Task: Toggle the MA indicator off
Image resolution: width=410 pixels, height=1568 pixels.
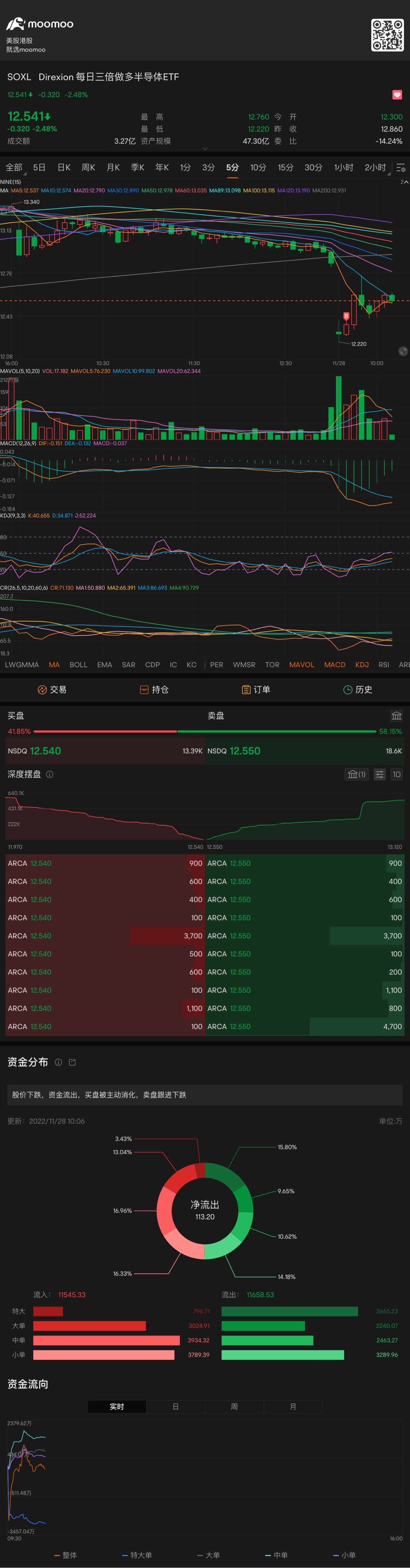Action: tap(54, 665)
